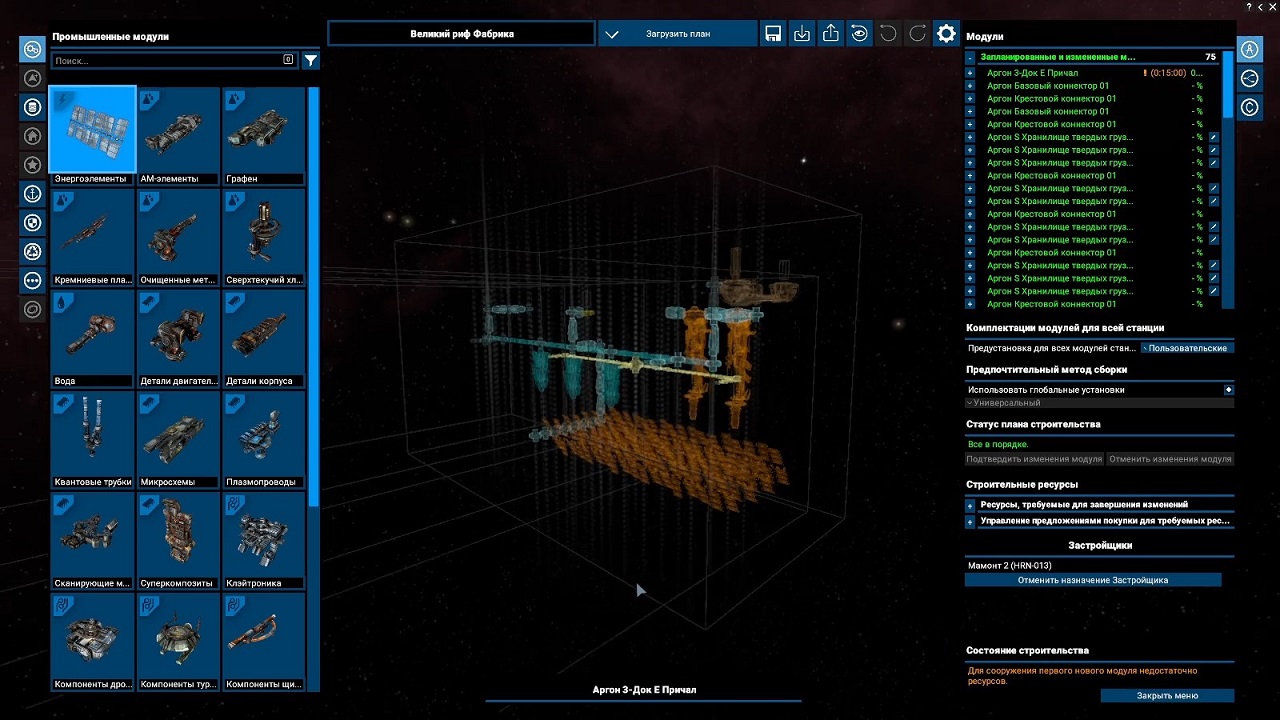Open the star icon category in sidebar

tap(33, 165)
